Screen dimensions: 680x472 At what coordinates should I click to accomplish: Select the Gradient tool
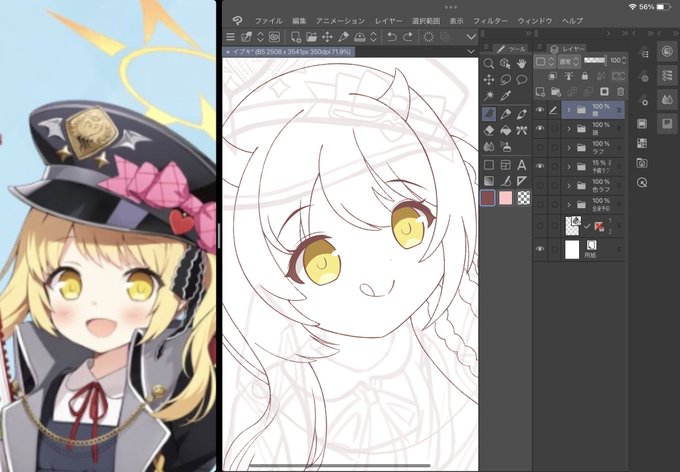click(489, 181)
